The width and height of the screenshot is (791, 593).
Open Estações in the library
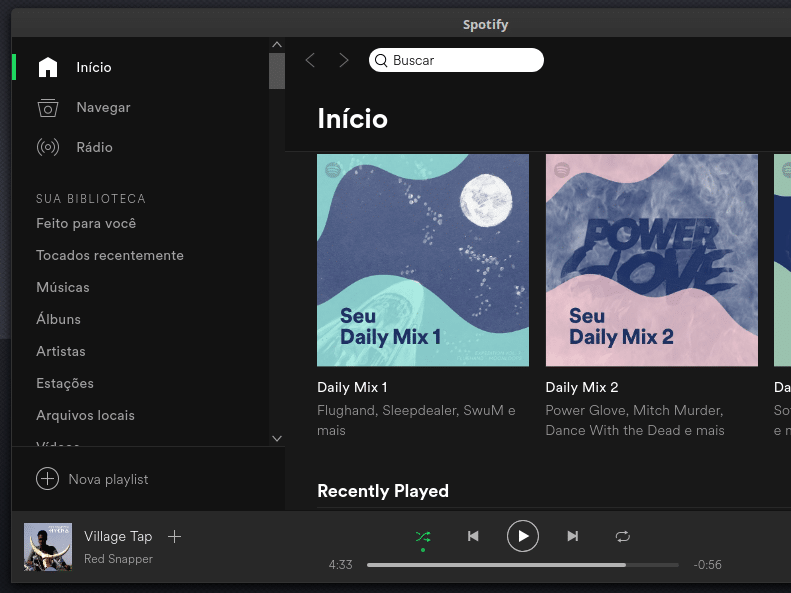click(65, 383)
